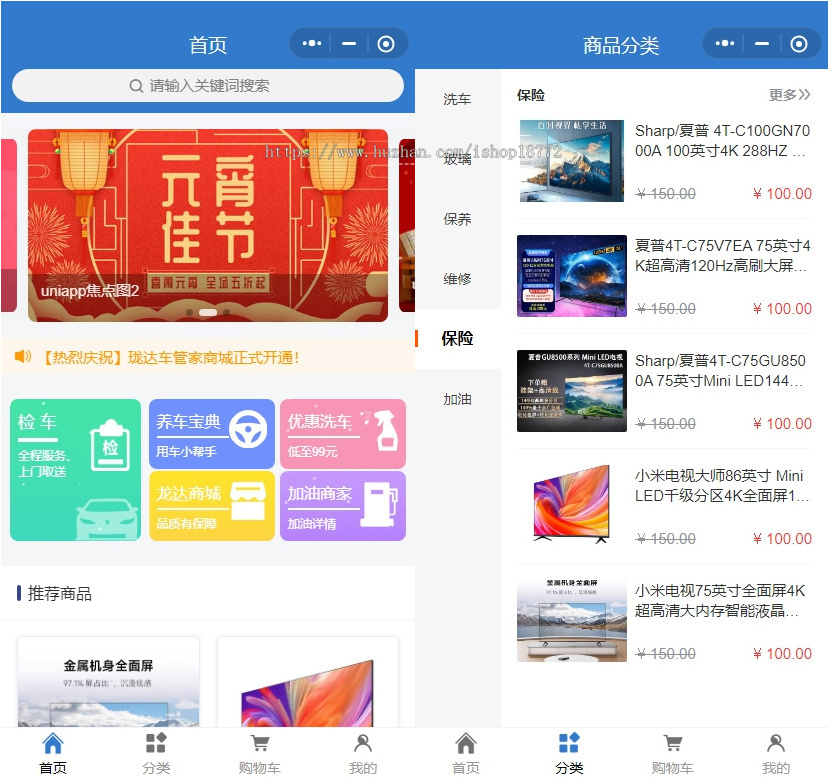Focus the 请输入关键词搜索 search field
Viewport: 828px width, 780px height.
pyautogui.click(x=208, y=86)
